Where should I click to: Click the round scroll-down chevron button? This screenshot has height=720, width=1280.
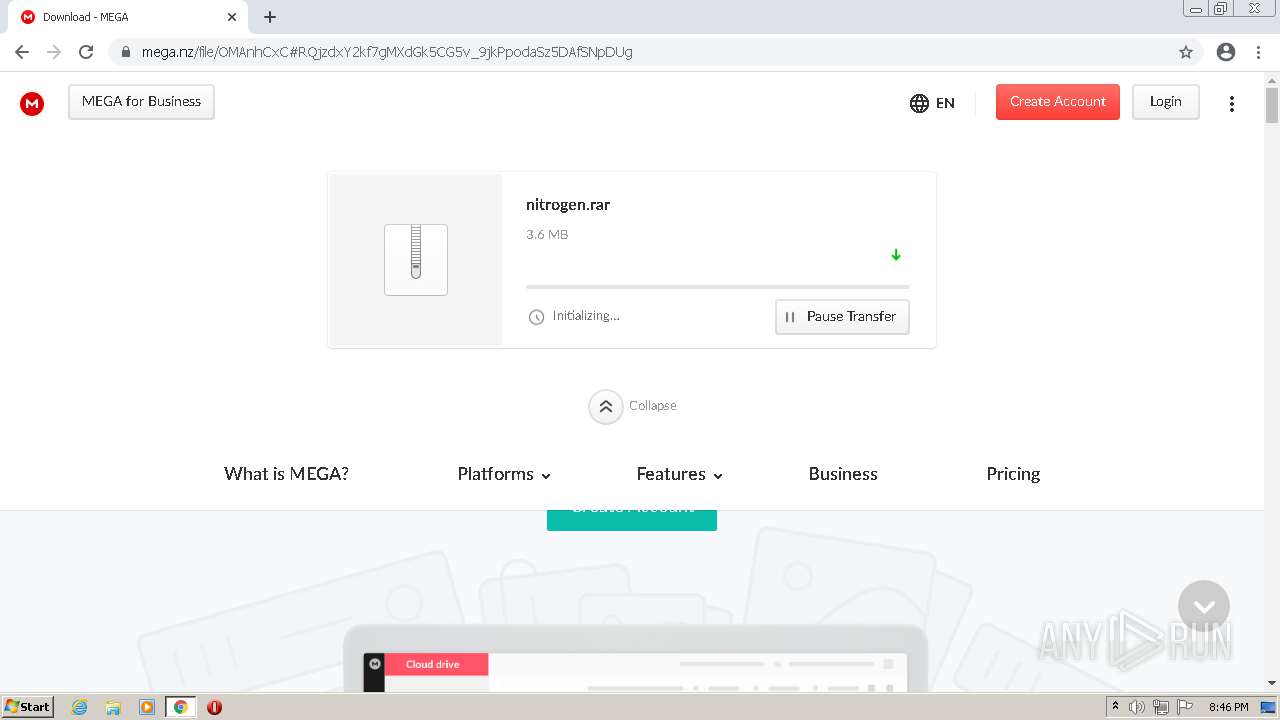pyautogui.click(x=1204, y=606)
